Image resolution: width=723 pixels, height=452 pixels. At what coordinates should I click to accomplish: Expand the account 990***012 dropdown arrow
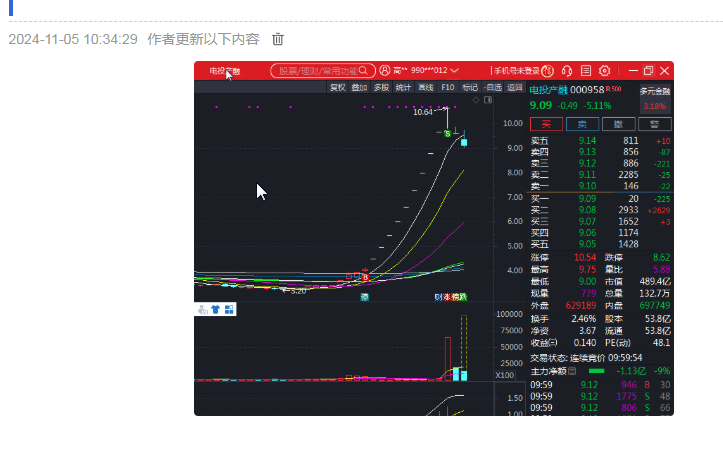[454, 71]
